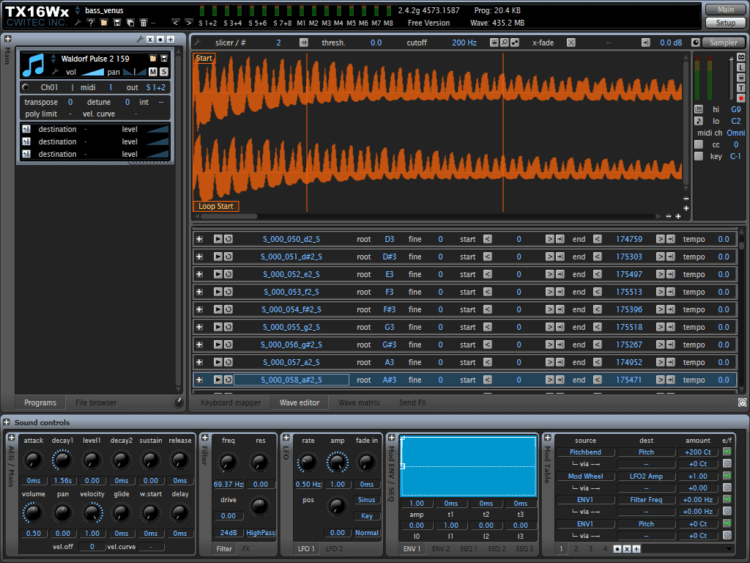Click the filter freq knob

coord(228,462)
